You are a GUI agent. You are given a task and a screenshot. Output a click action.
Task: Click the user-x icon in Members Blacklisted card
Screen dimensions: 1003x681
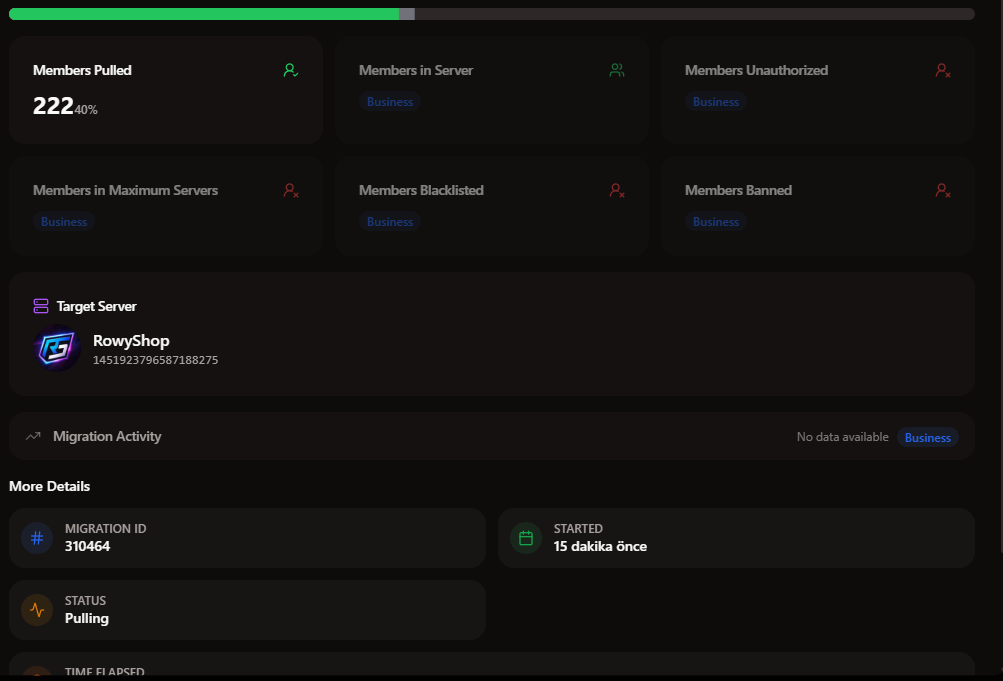(x=617, y=191)
